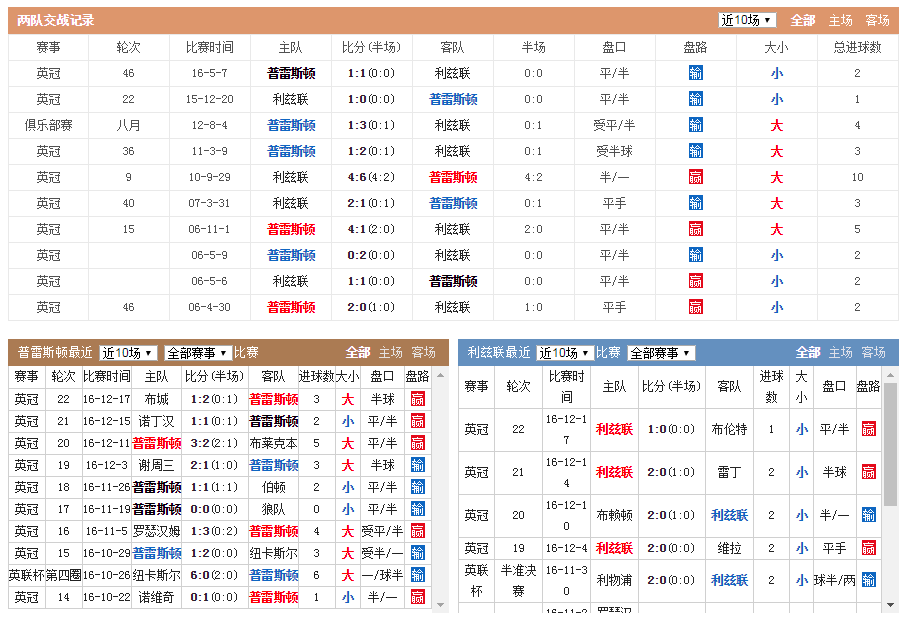Click the 输 icon in Leeds' match at 布赖顿
906x617 pixels.
[868, 515]
